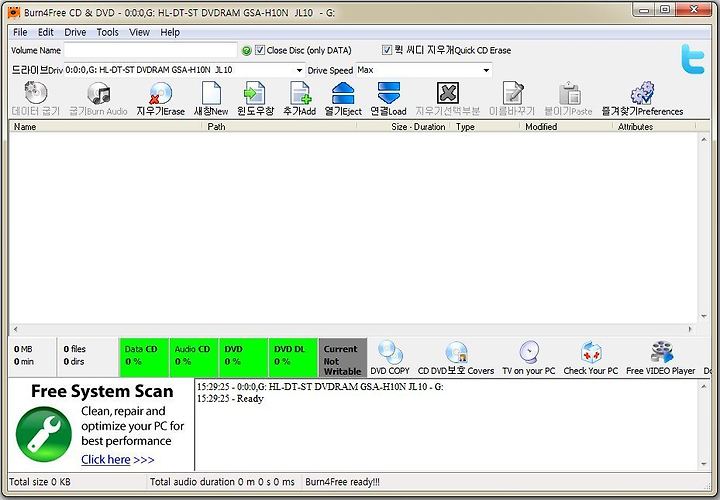The image size is (720, 500).
Task: Click horizontal scrollbar right arrow
Action: (x=690, y=329)
